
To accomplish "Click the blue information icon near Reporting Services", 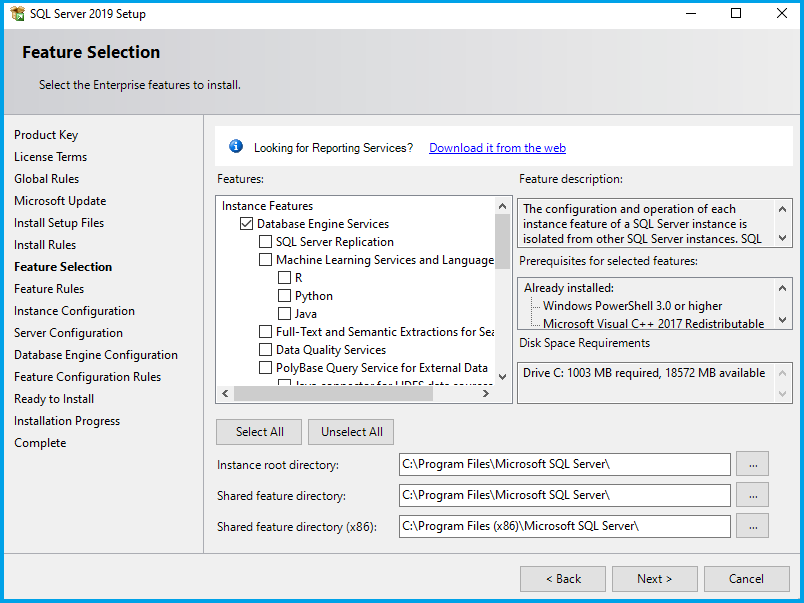I will click(x=236, y=147).
